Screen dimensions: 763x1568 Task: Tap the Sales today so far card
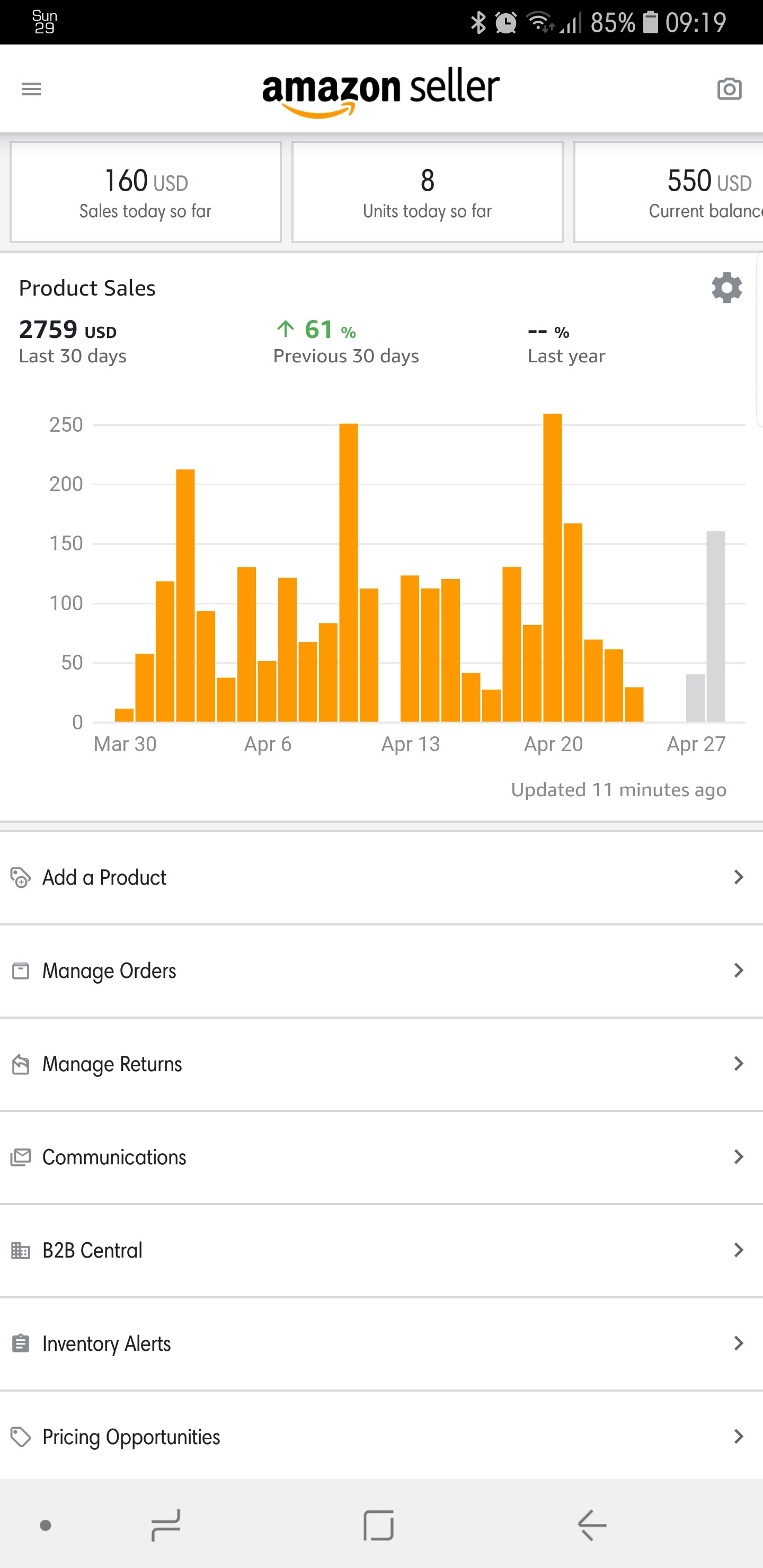click(146, 192)
